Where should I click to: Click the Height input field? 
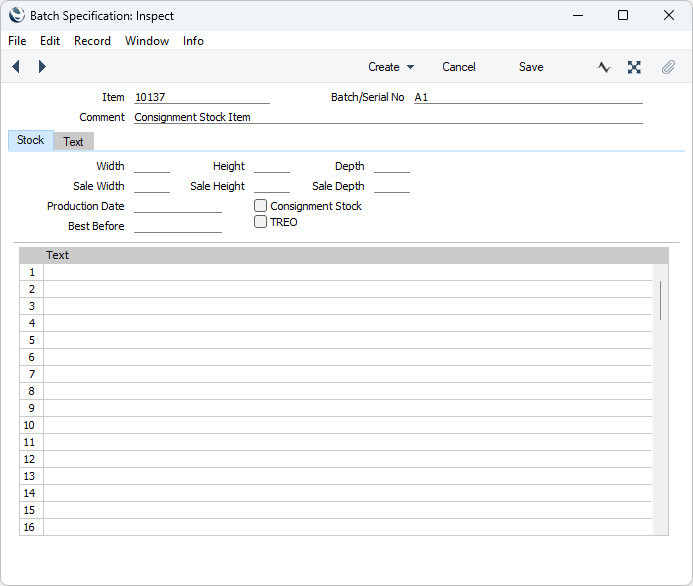[x=272, y=166]
